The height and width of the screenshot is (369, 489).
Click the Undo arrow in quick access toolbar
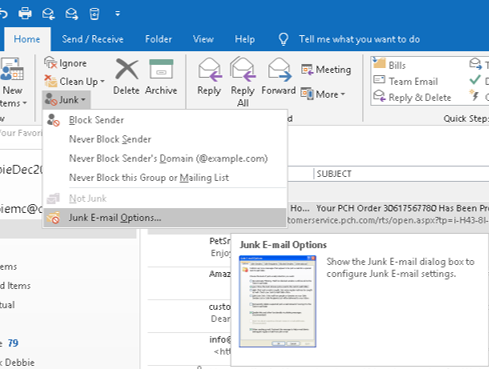click(x=3, y=14)
